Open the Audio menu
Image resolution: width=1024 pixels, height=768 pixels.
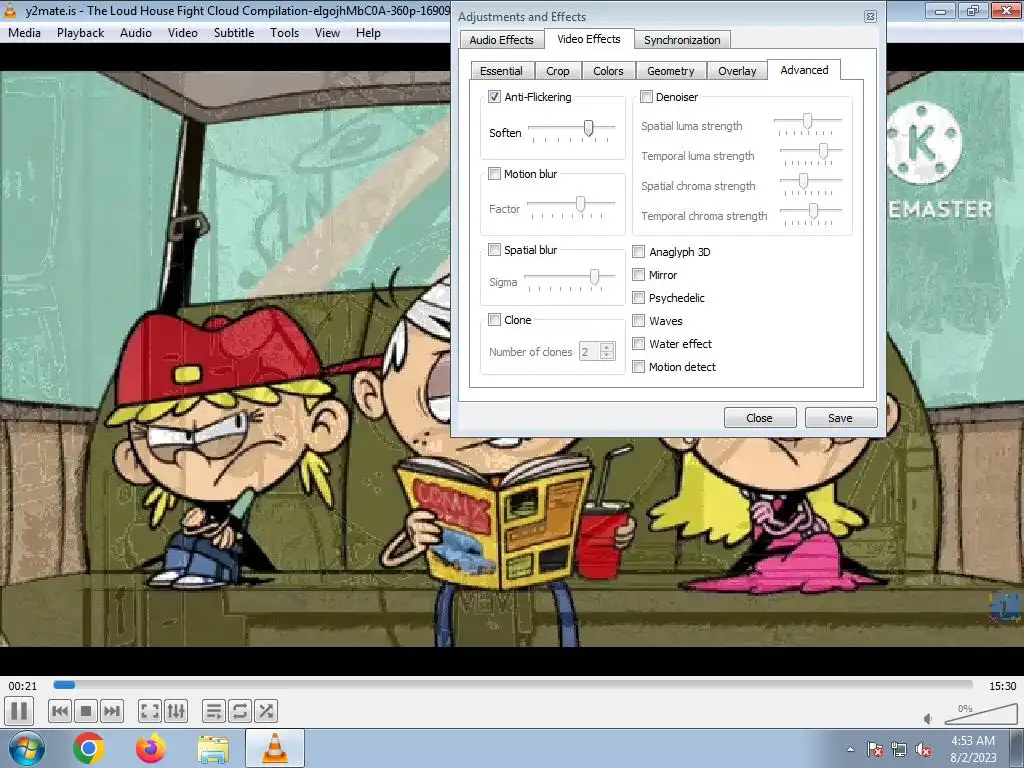tap(136, 33)
